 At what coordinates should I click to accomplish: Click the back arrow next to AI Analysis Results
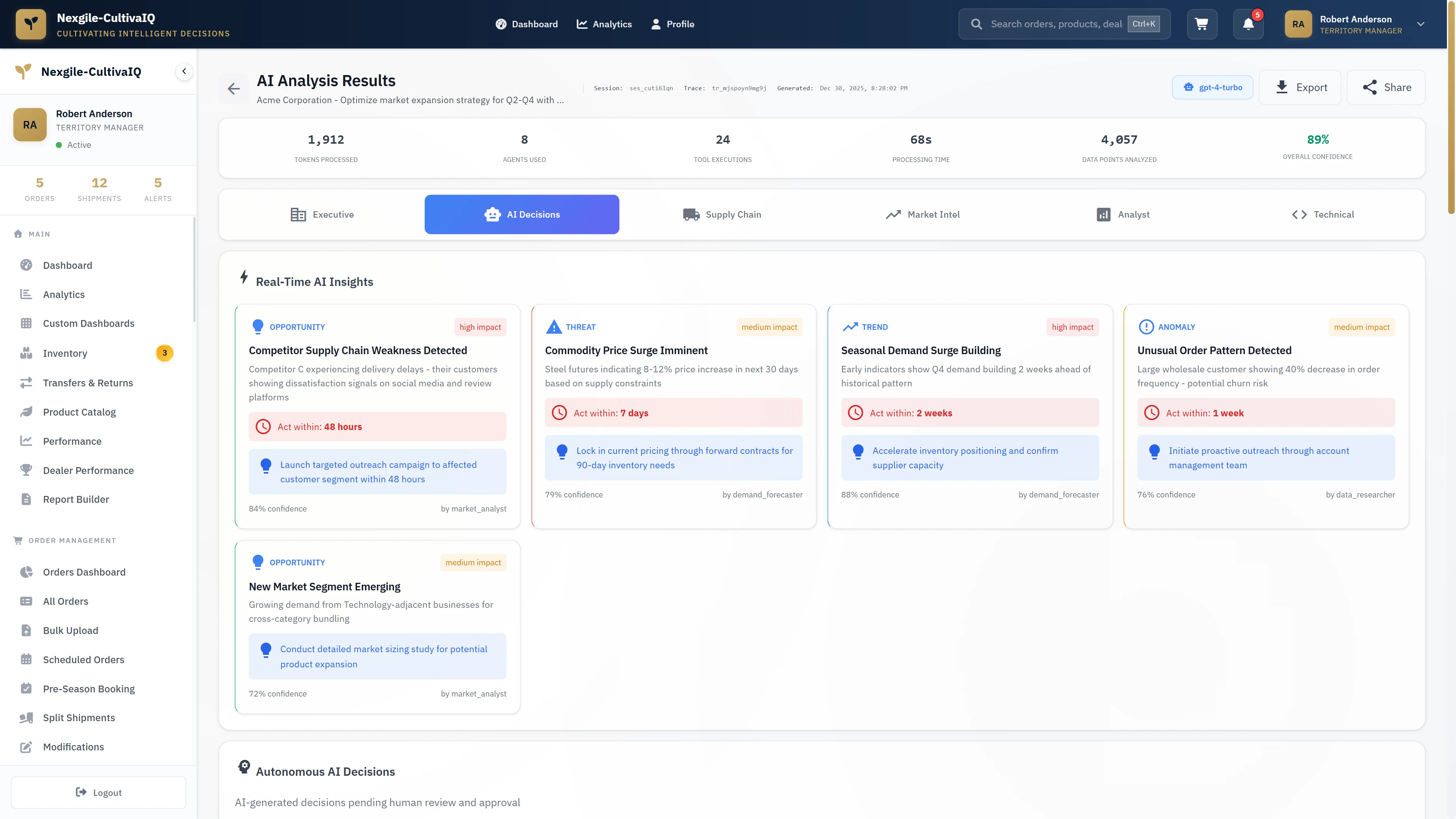(234, 88)
